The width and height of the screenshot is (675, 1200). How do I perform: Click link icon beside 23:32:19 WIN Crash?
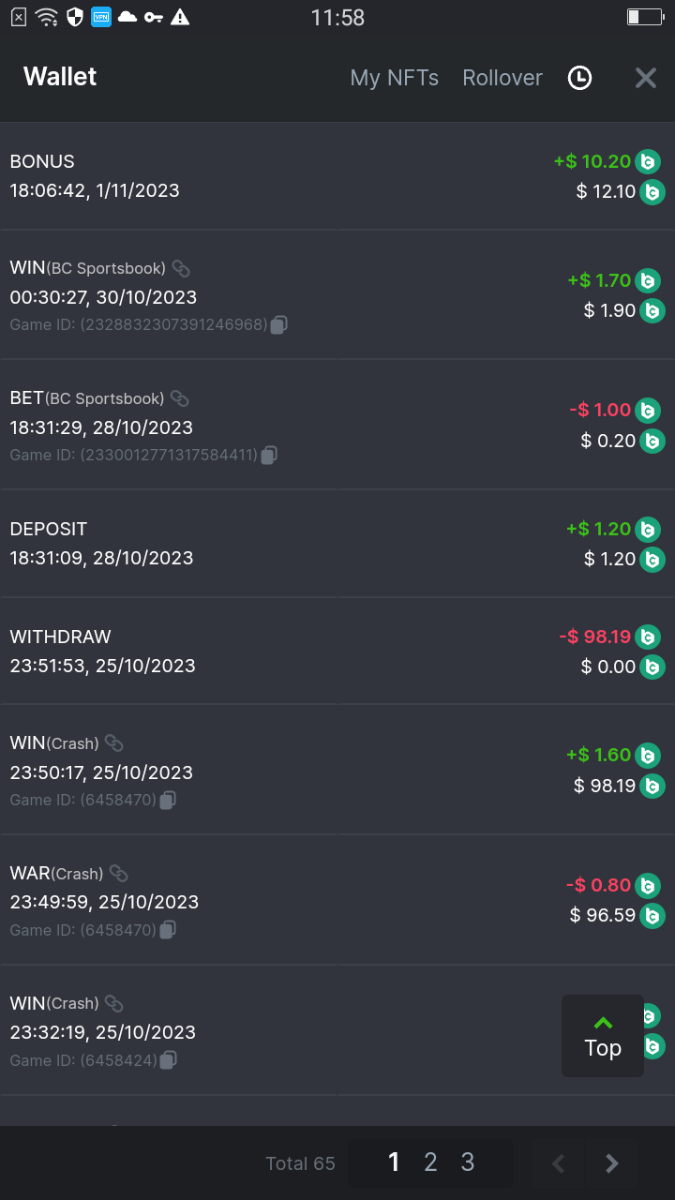[x=115, y=1003]
